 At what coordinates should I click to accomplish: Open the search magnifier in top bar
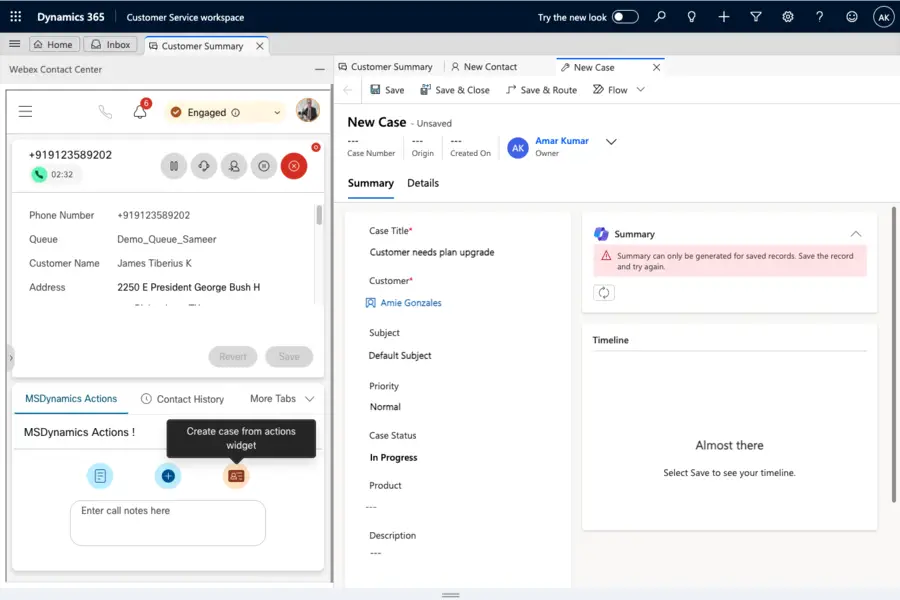point(660,17)
